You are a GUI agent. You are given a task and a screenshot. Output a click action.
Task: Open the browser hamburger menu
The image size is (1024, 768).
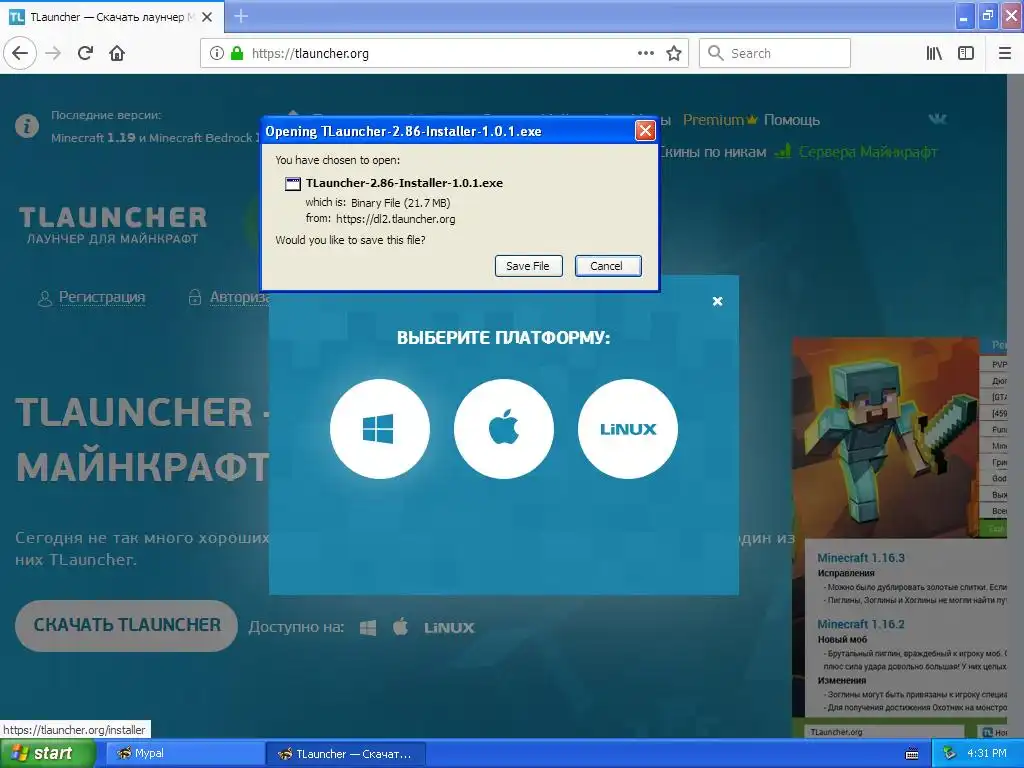click(x=1005, y=53)
